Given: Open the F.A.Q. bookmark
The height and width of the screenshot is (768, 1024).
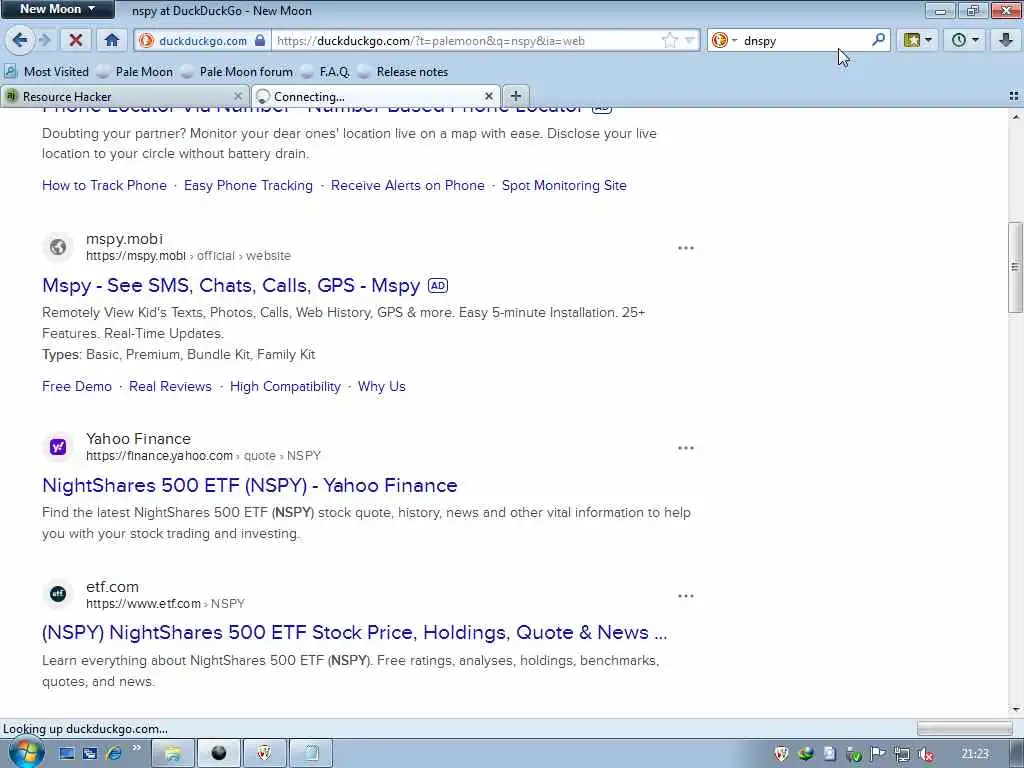Looking at the screenshot, I should [x=325, y=72].
